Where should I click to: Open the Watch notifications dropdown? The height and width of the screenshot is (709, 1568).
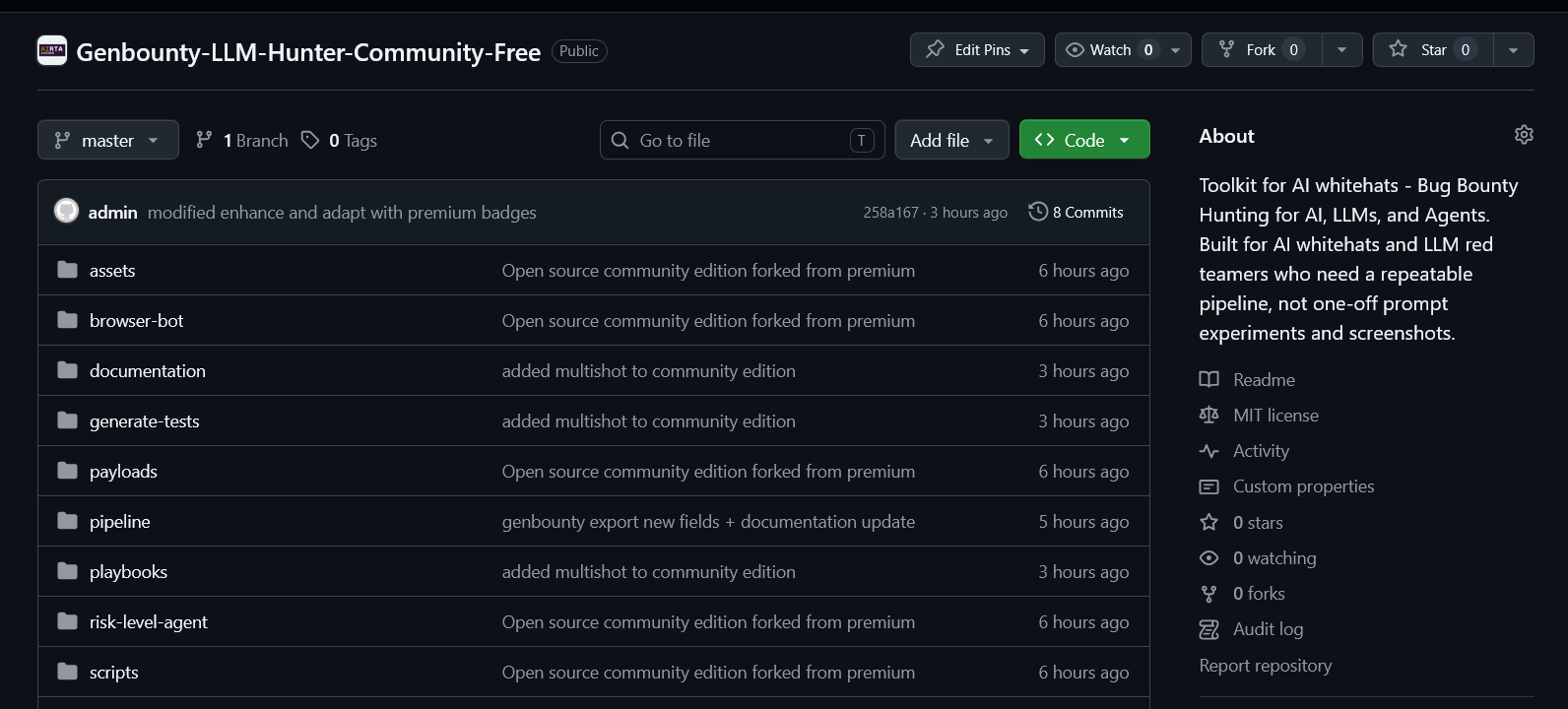tap(1123, 49)
